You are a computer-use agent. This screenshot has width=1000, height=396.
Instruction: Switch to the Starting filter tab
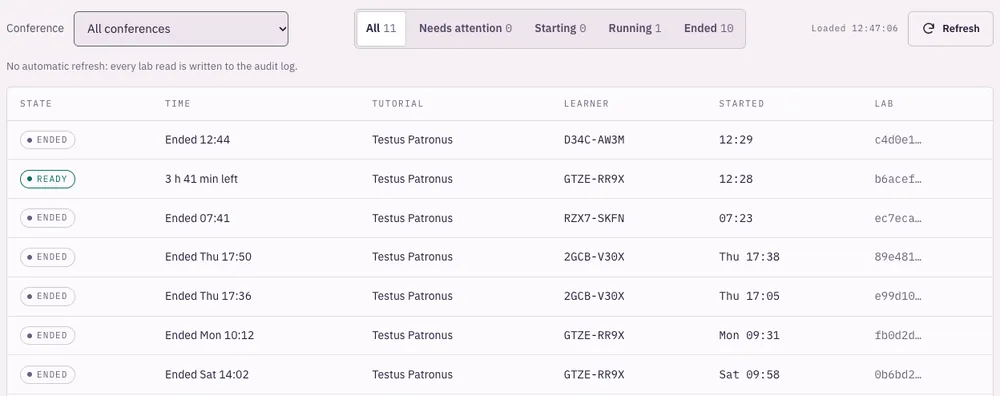click(560, 28)
